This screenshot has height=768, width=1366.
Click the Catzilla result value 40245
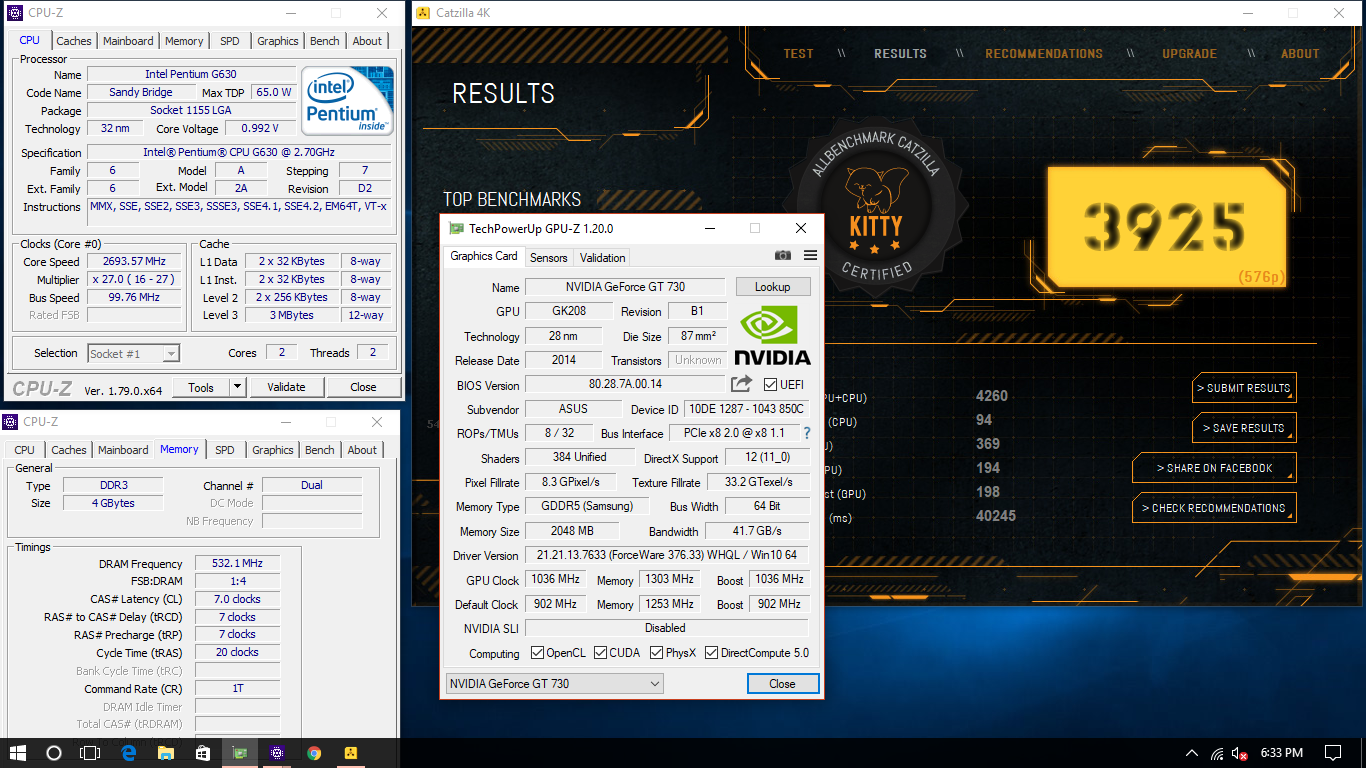[996, 516]
